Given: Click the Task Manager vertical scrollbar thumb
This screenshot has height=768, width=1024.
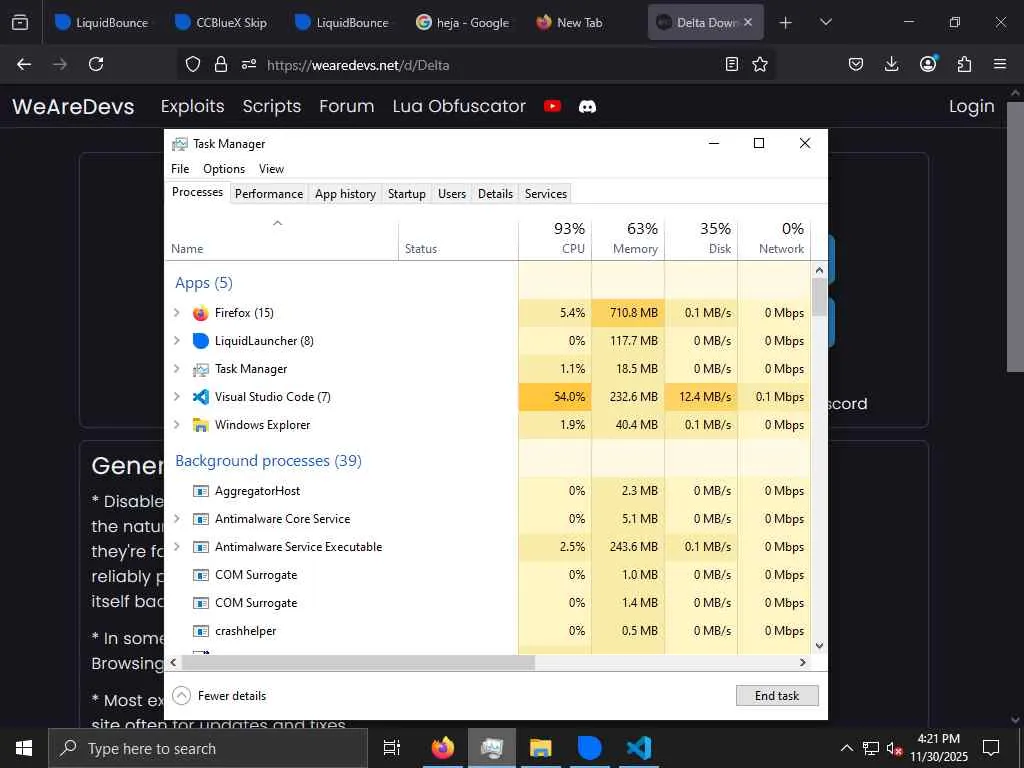Looking at the screenshot, I should tap(819, 298).
